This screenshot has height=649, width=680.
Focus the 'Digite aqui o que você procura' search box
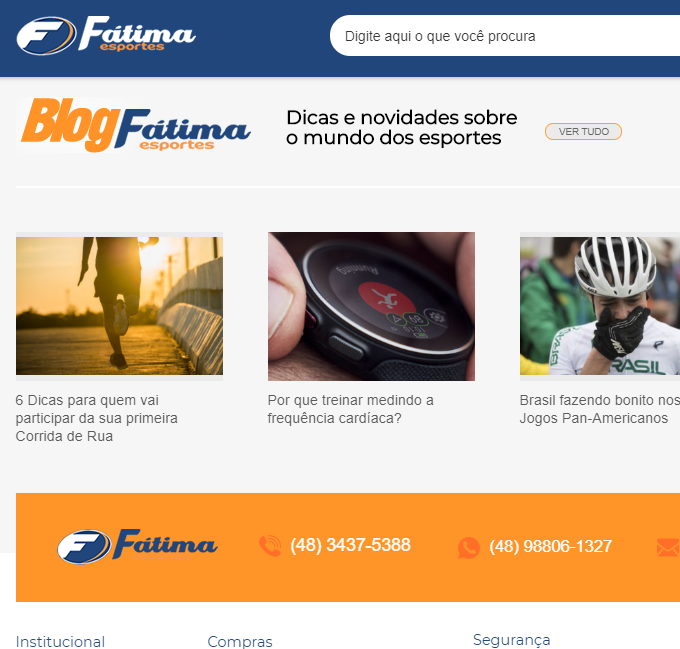point(505,36)
